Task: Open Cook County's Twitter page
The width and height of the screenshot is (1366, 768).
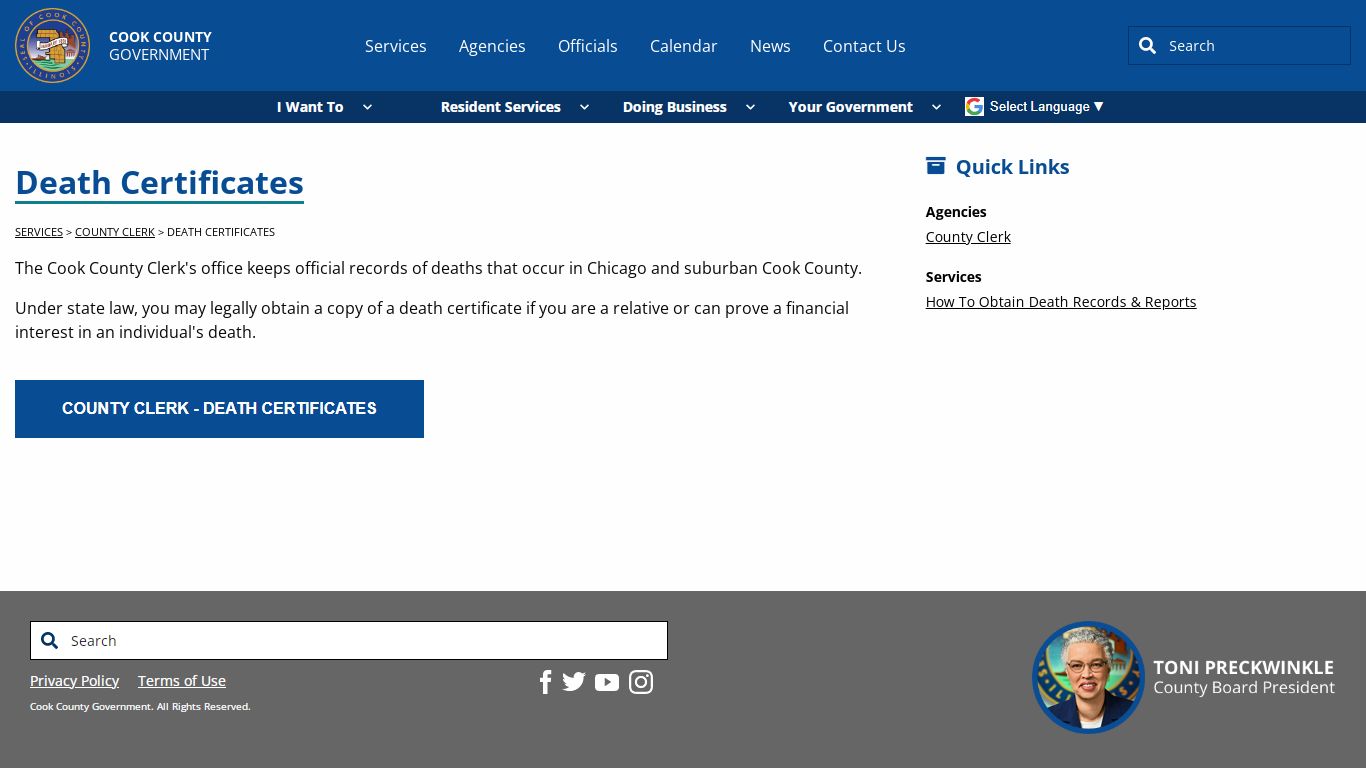Action: 573,682
